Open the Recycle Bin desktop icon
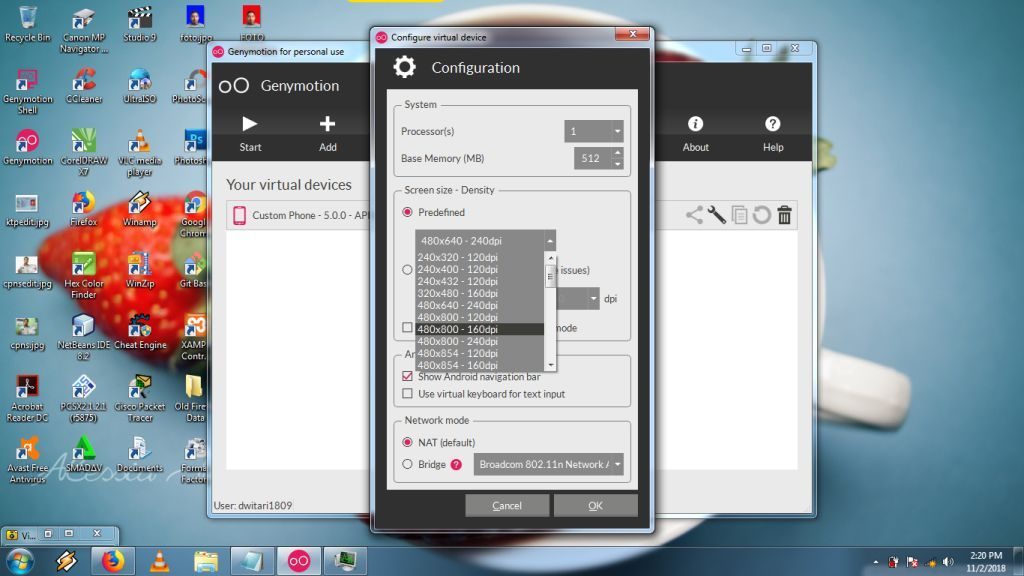 point(27,24)
